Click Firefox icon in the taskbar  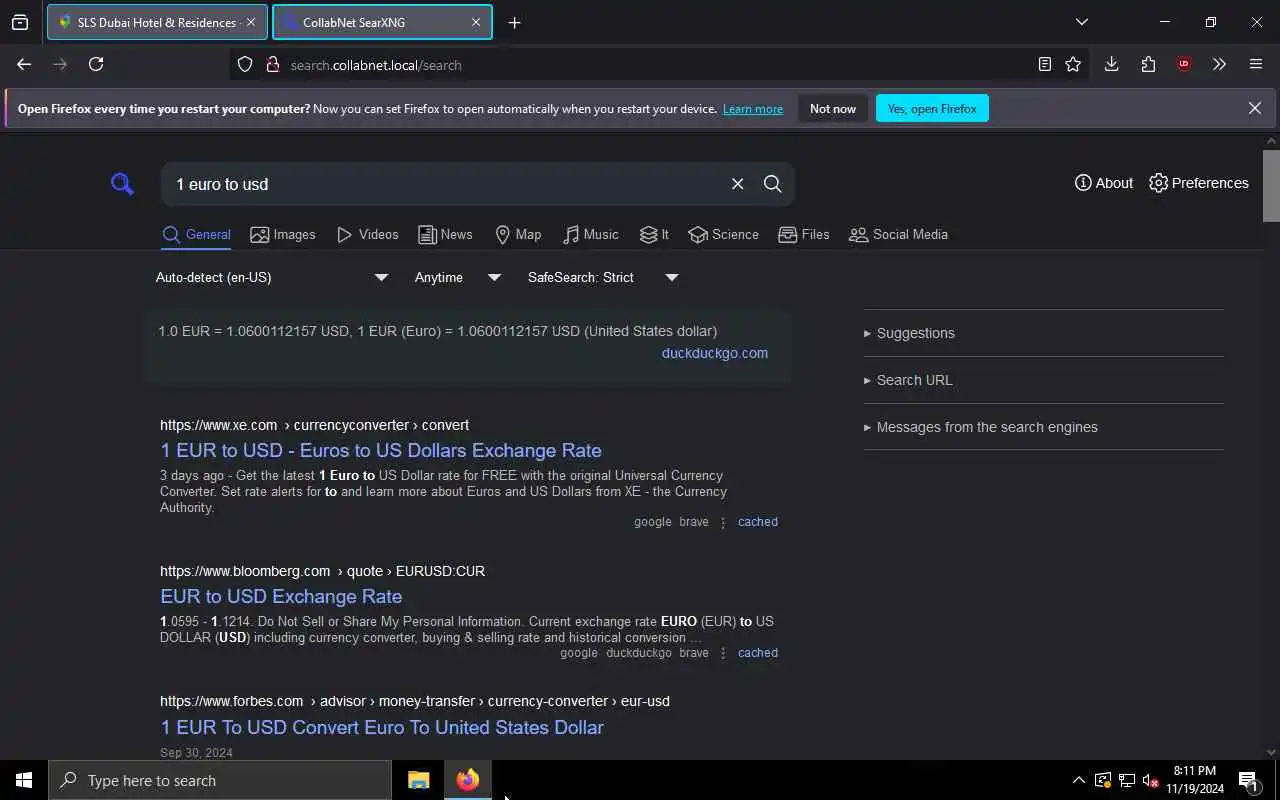click(468, 780)
